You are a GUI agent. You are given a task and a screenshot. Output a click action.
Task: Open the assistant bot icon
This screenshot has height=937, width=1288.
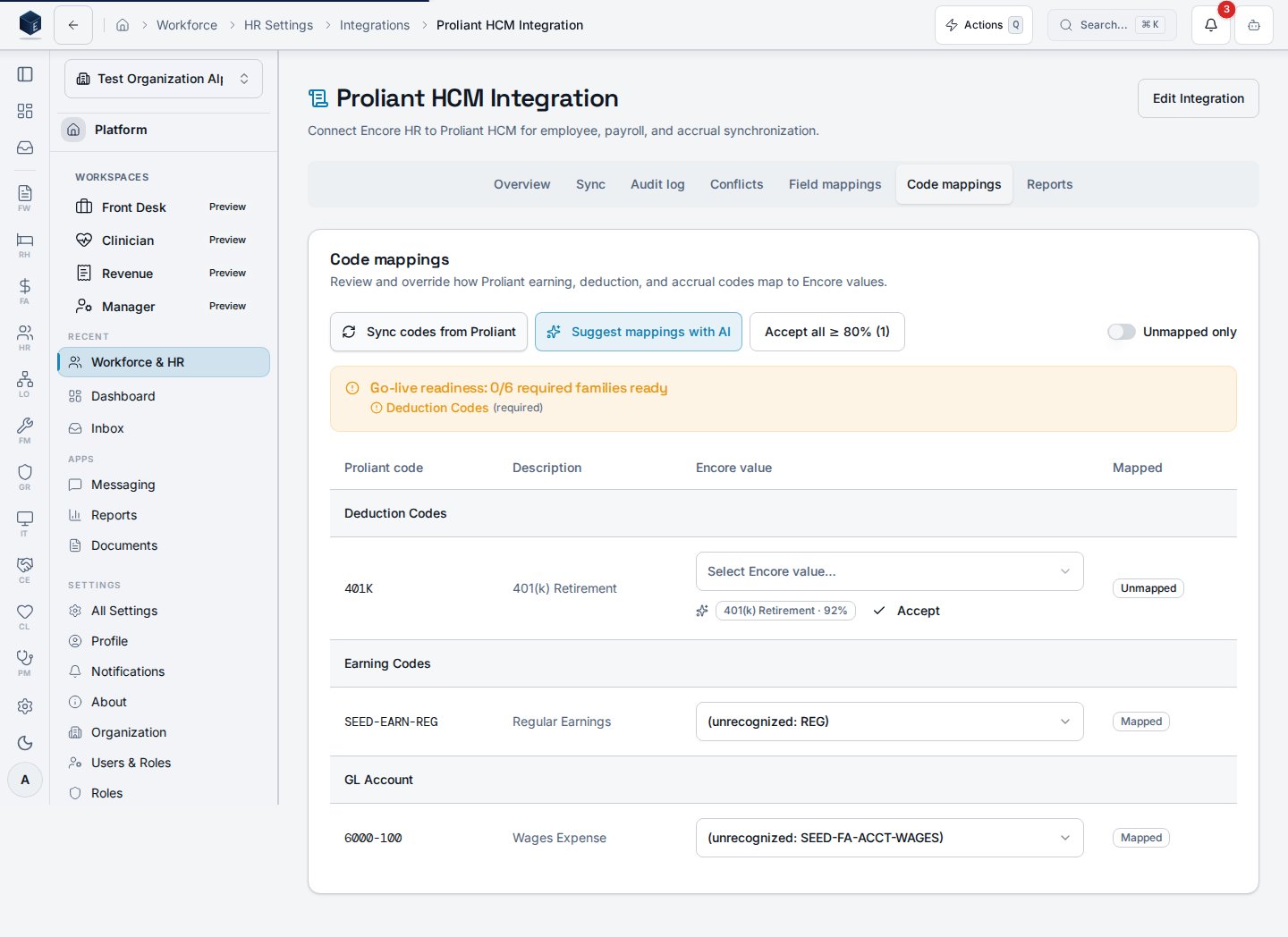point(1254,25)
